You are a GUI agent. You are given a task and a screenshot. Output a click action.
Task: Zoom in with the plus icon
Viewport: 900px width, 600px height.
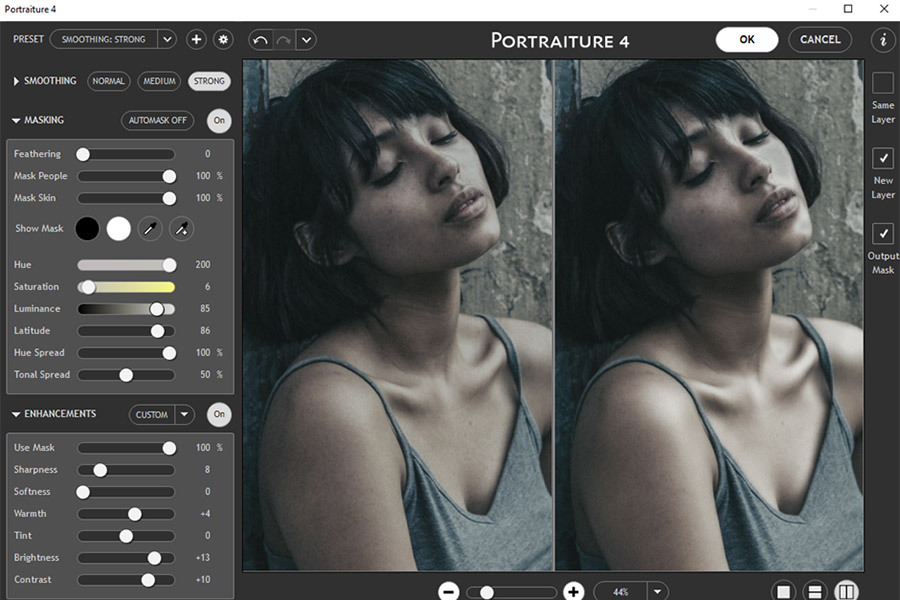click(x=573, y=591)
